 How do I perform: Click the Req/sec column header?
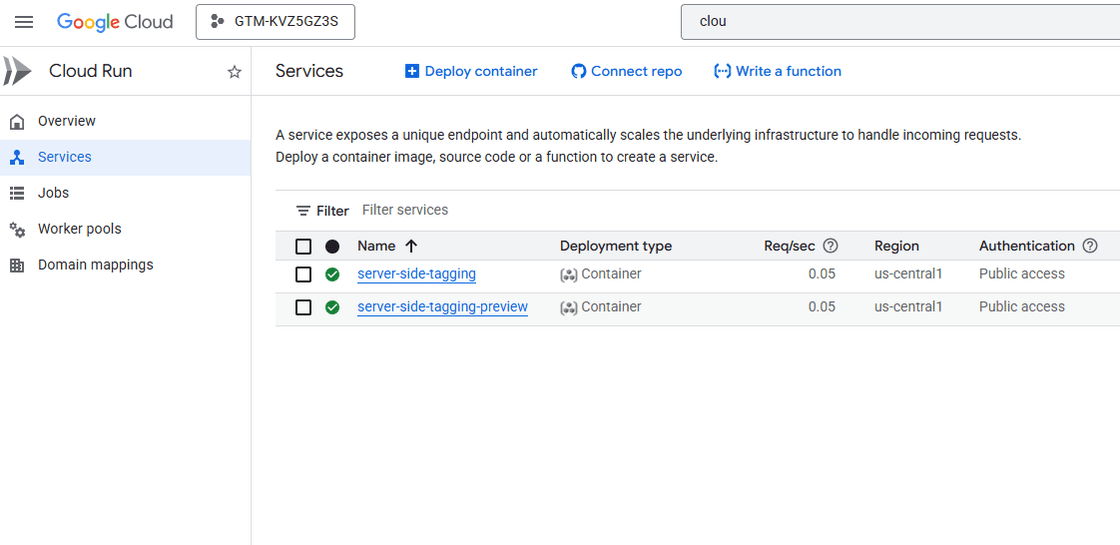[x=789, y=246]
